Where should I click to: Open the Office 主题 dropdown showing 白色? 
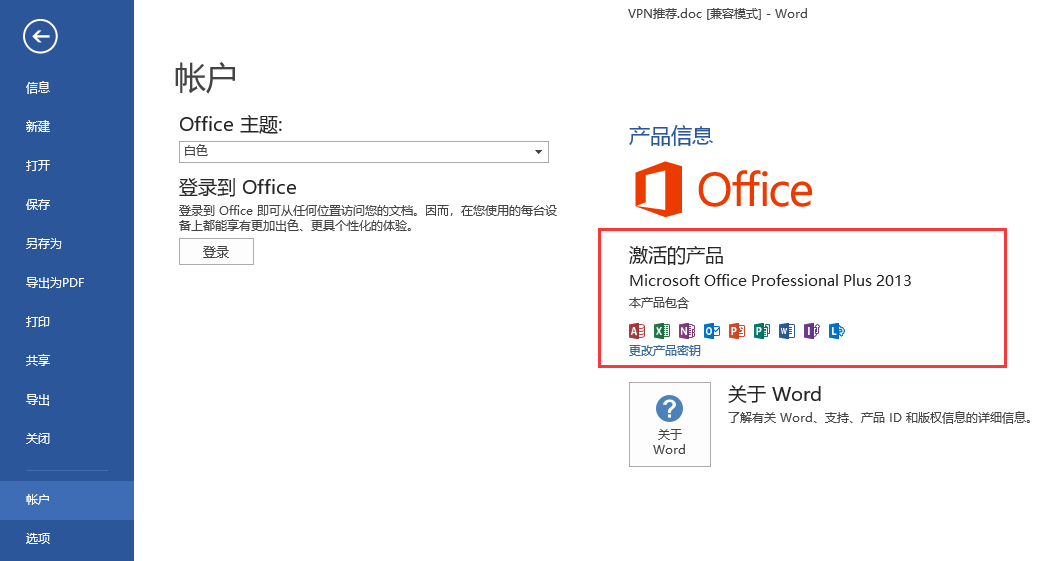(x=364, y=152)
